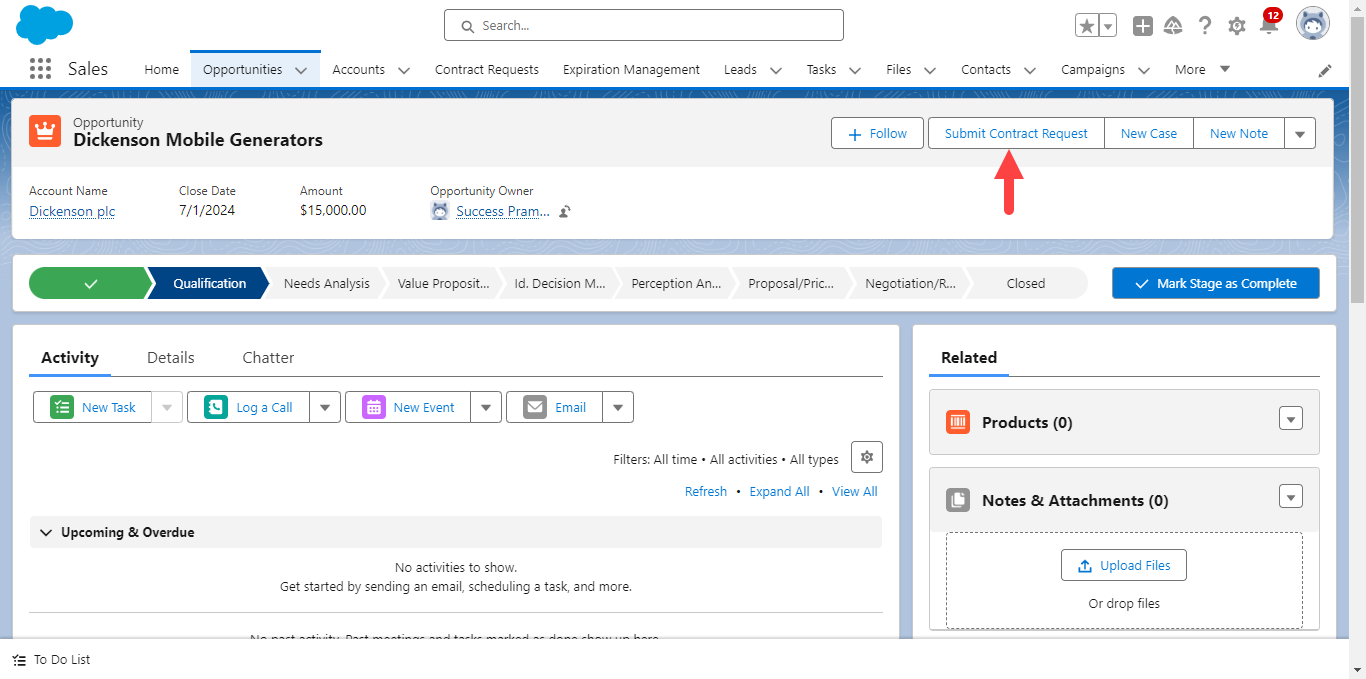Open Global Actions plus icon
Screen dimensions: 1366x679
(x=1143, y=26)
